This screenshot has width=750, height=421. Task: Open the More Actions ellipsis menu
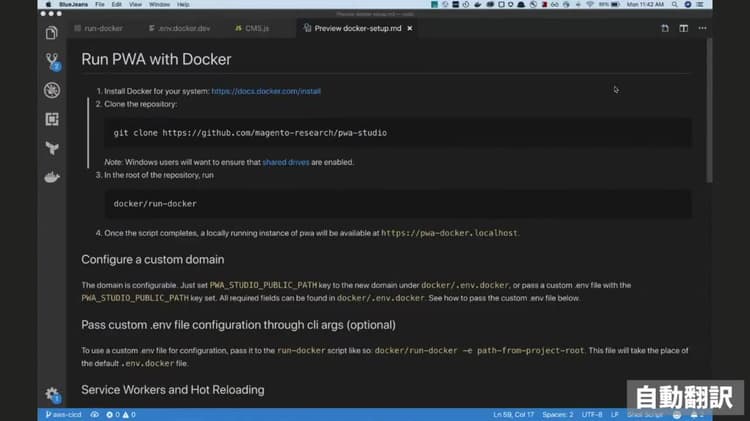(702, 28)
